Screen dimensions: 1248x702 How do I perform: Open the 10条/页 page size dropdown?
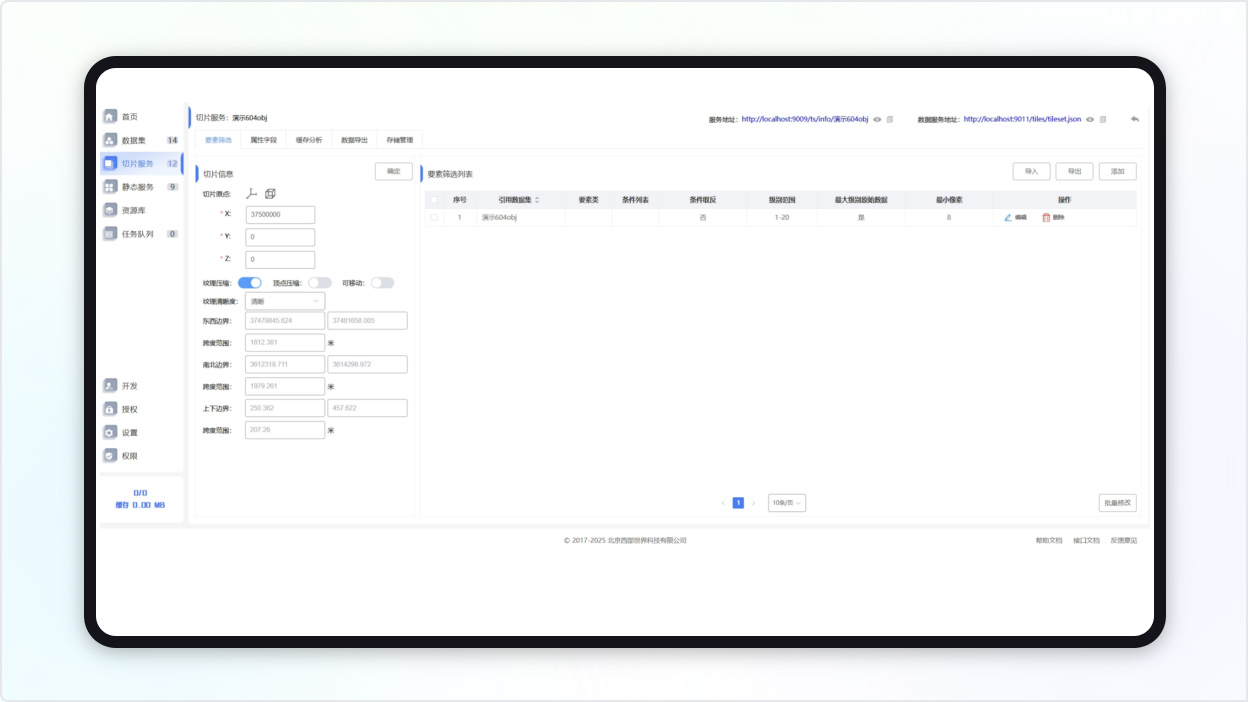pyautogui.click(x=786, y=503)
